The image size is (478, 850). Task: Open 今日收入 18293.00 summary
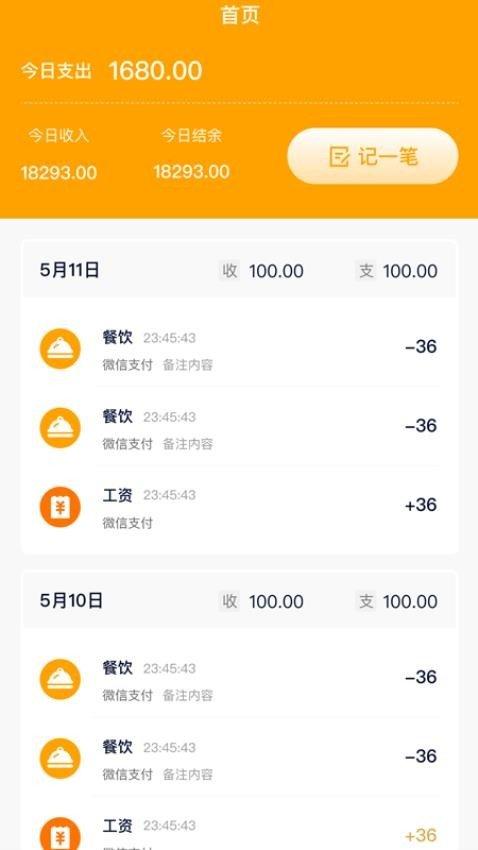pos(59,154)
